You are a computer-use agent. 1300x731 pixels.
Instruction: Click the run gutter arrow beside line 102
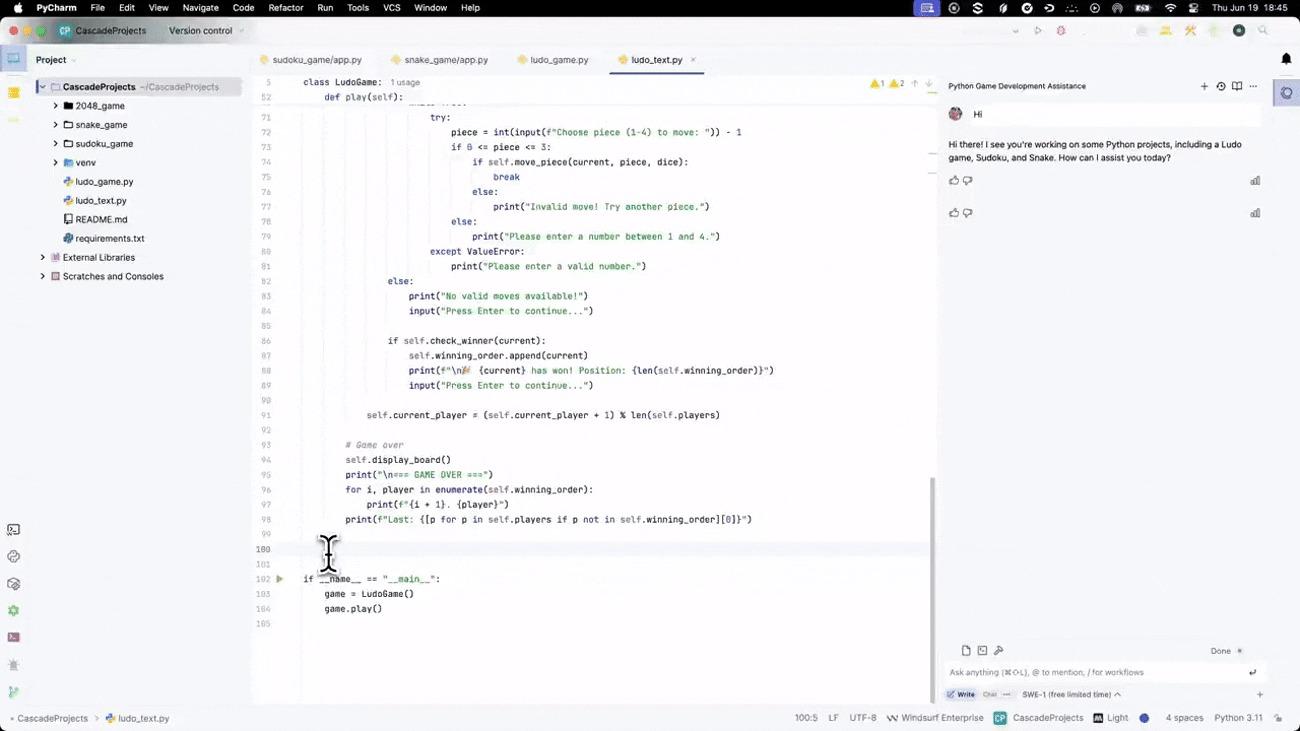(x=280, y=579)
